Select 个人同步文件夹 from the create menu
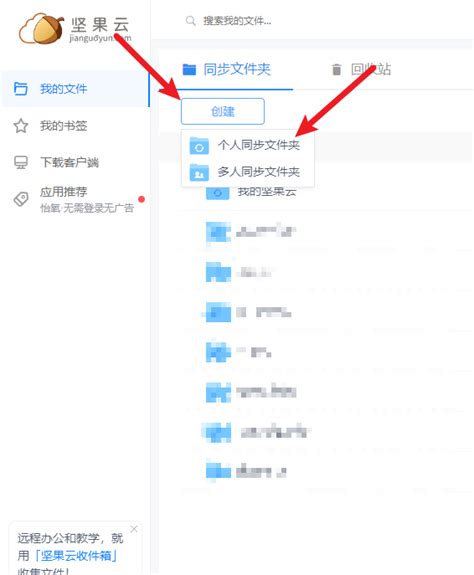474x575 pixels. tap(247, 145)
